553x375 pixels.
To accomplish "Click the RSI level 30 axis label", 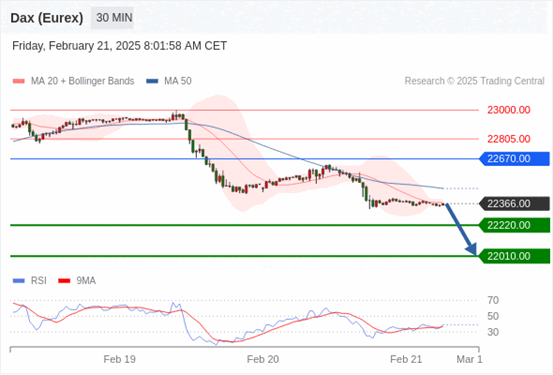I will (x=493, y=332).
